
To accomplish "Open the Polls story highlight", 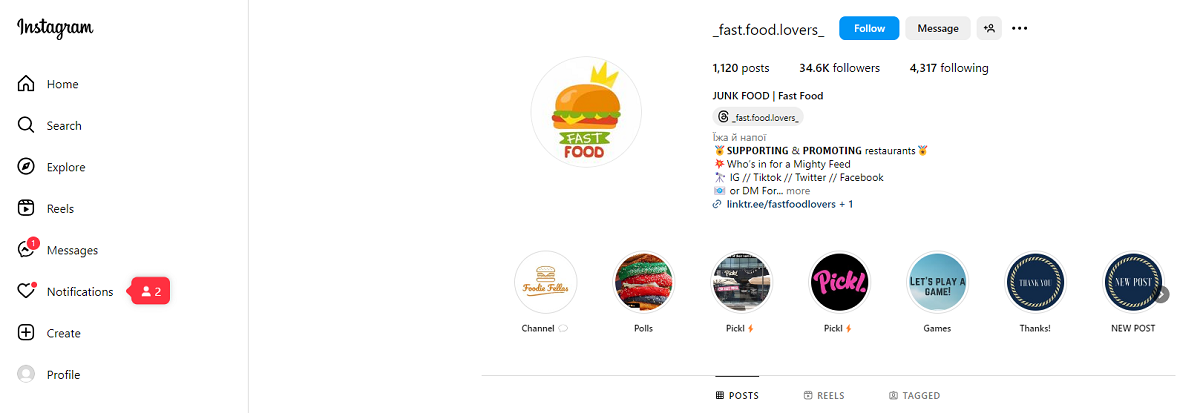I will click(644, 283).
